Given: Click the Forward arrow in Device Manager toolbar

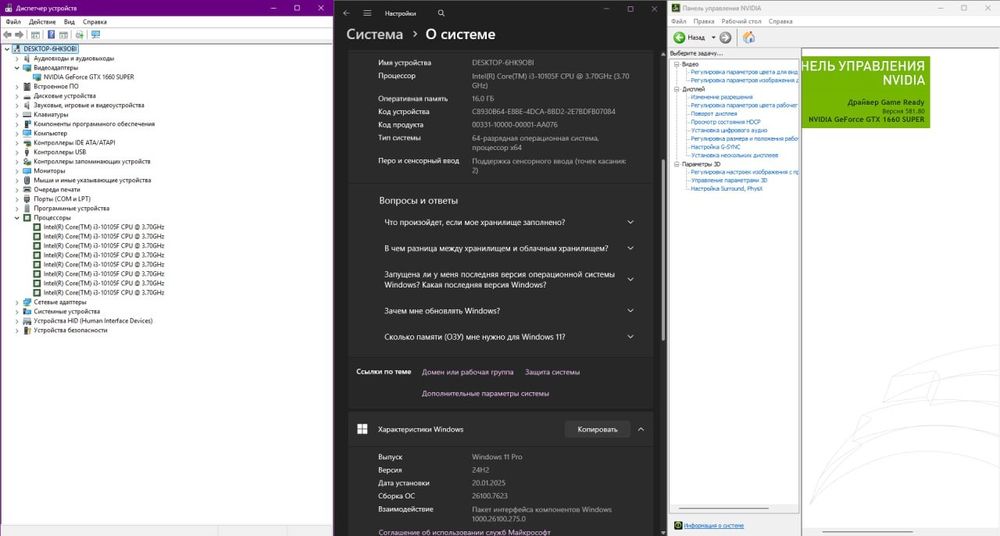Looking at the screenshot, I should click(x=19, y=34).
